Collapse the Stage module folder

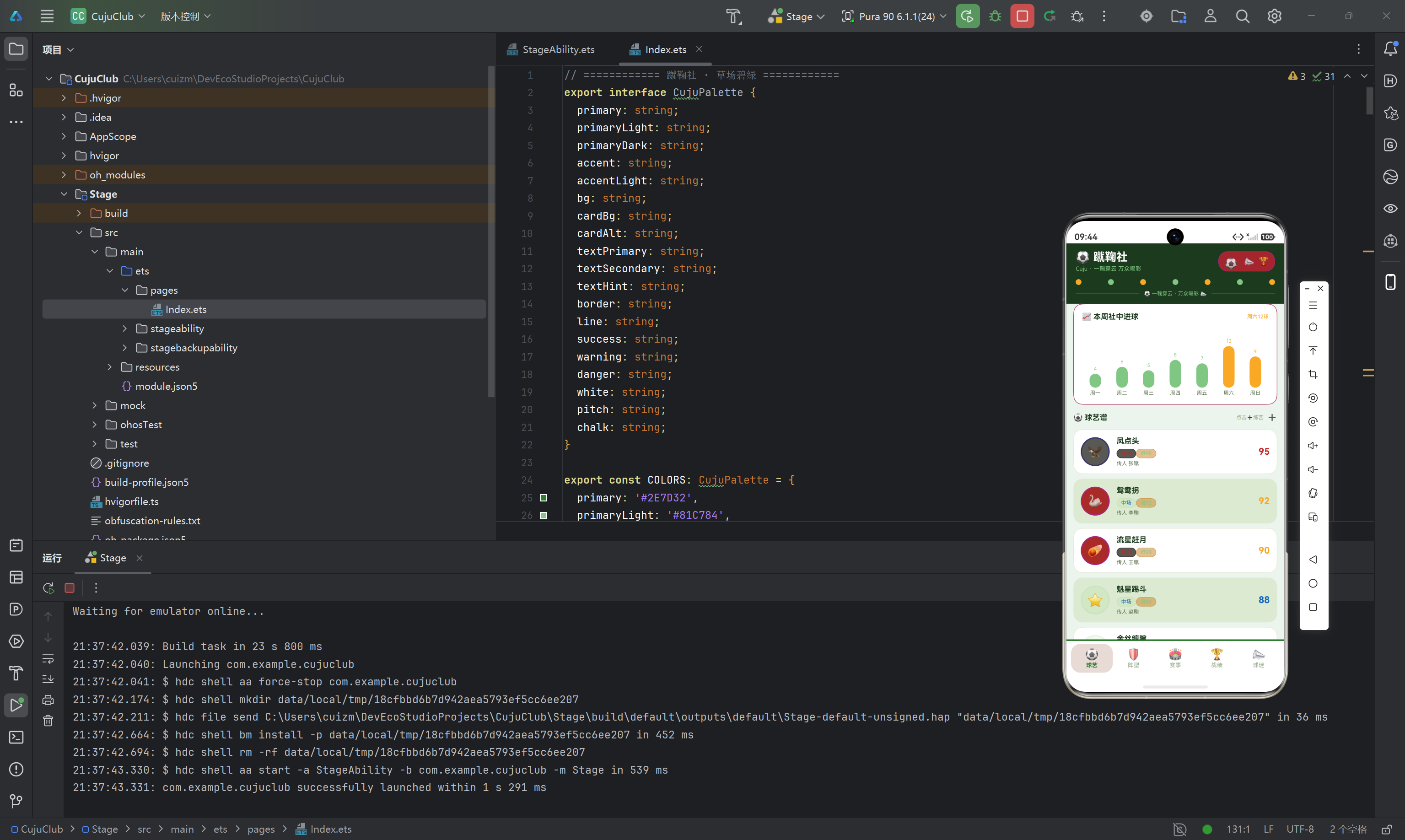(64, 194)
